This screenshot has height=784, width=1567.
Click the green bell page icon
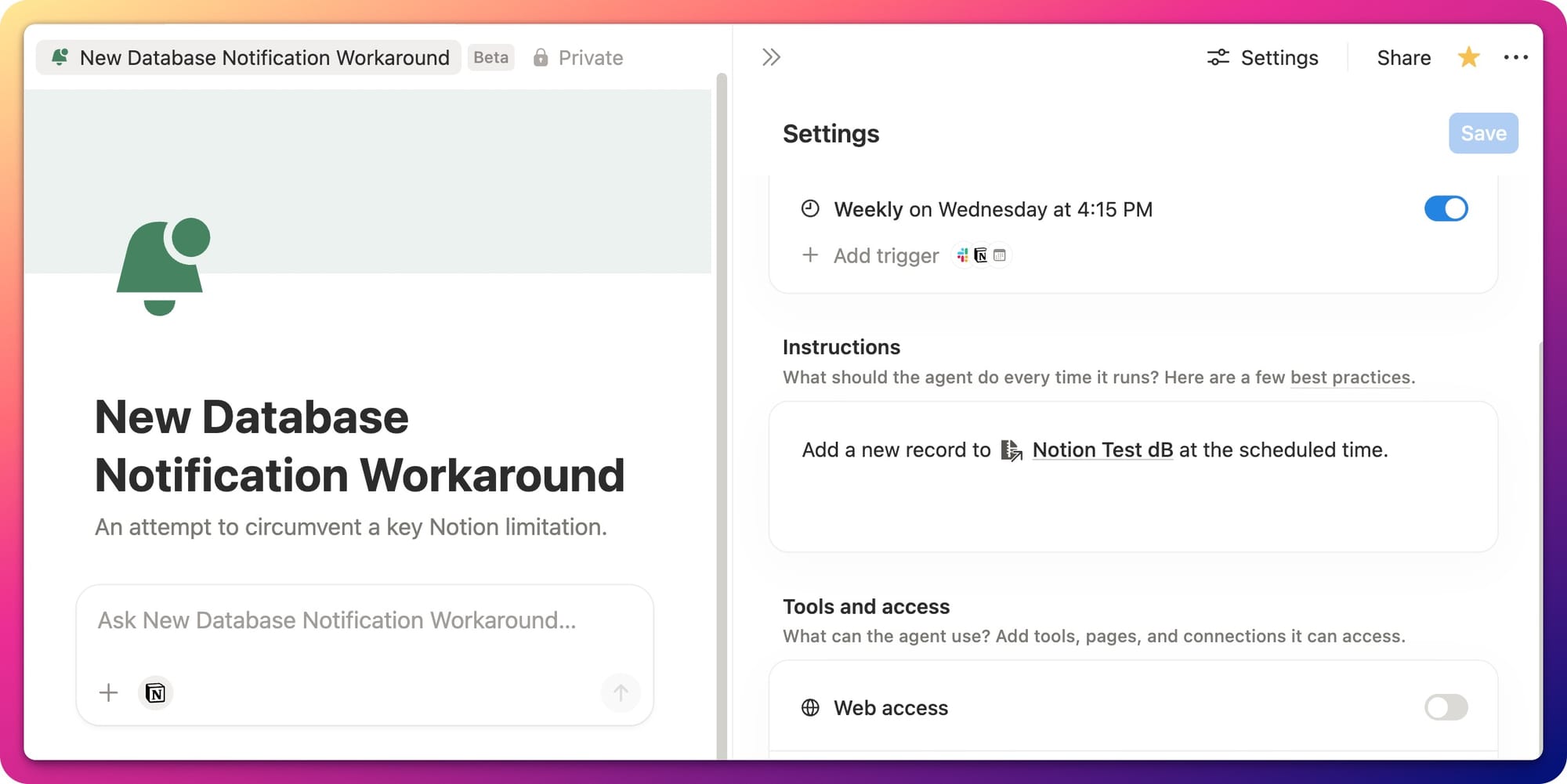pyautogui.click(x=163, y=266)
